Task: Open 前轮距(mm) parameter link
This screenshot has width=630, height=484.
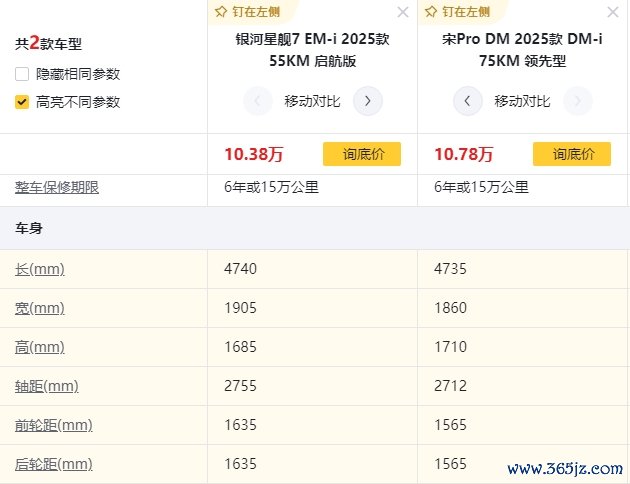Action: coord(53,425)
